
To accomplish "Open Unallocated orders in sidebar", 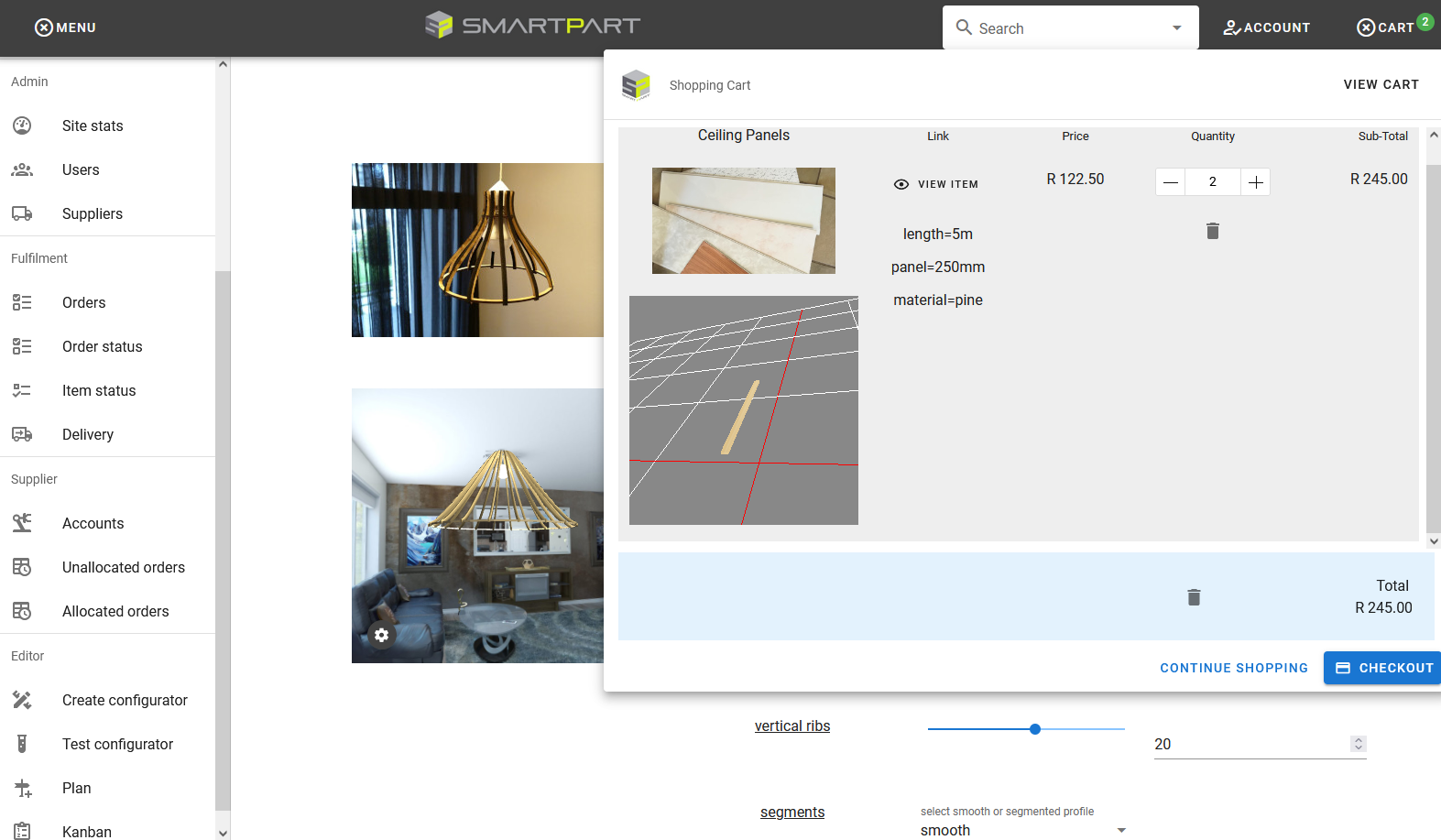I will click(123, 567).
